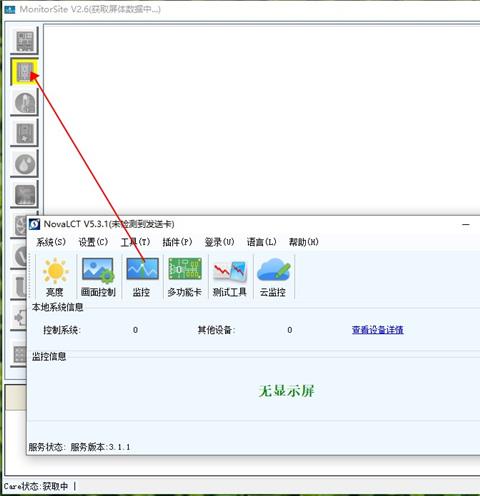480x496 pixels.
Task: Open the 登录(U) menu
Action: (x=219, y=242)
